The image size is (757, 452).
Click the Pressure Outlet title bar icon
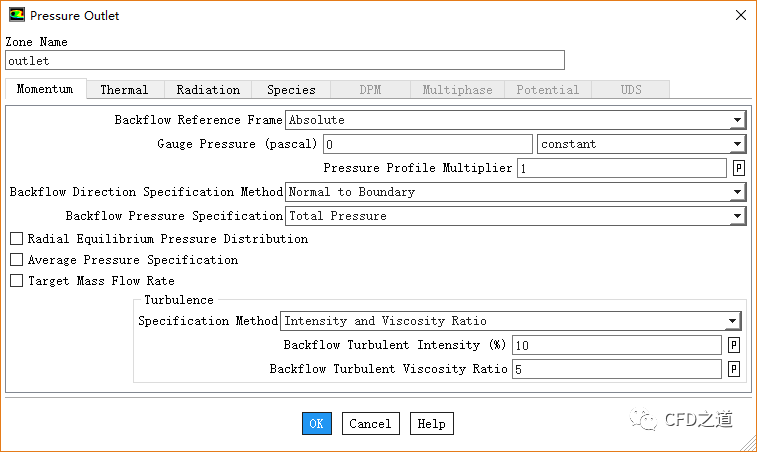[x=16, y=15]
